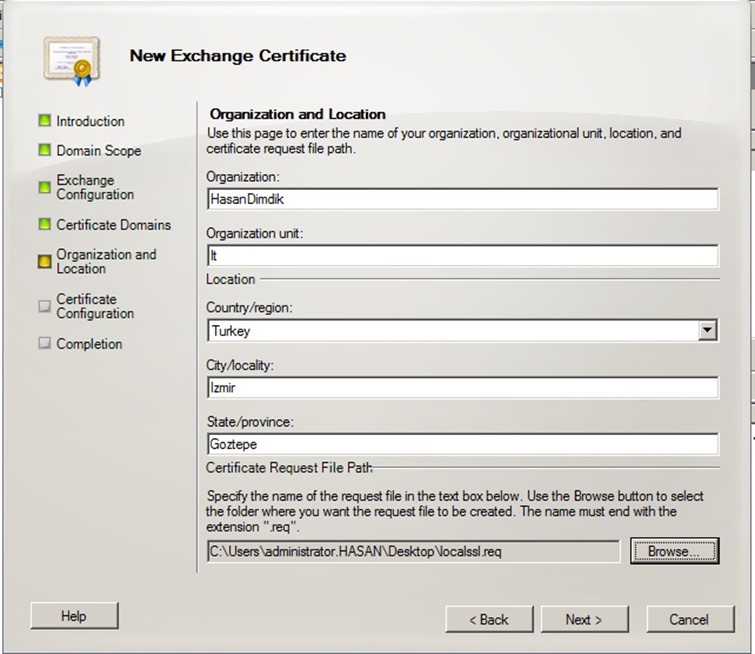Viewport: 755px width, 654px height.
Task: Open the Country/region dropdown arrow
Action: pyautogui.click(x=707, y=330)
